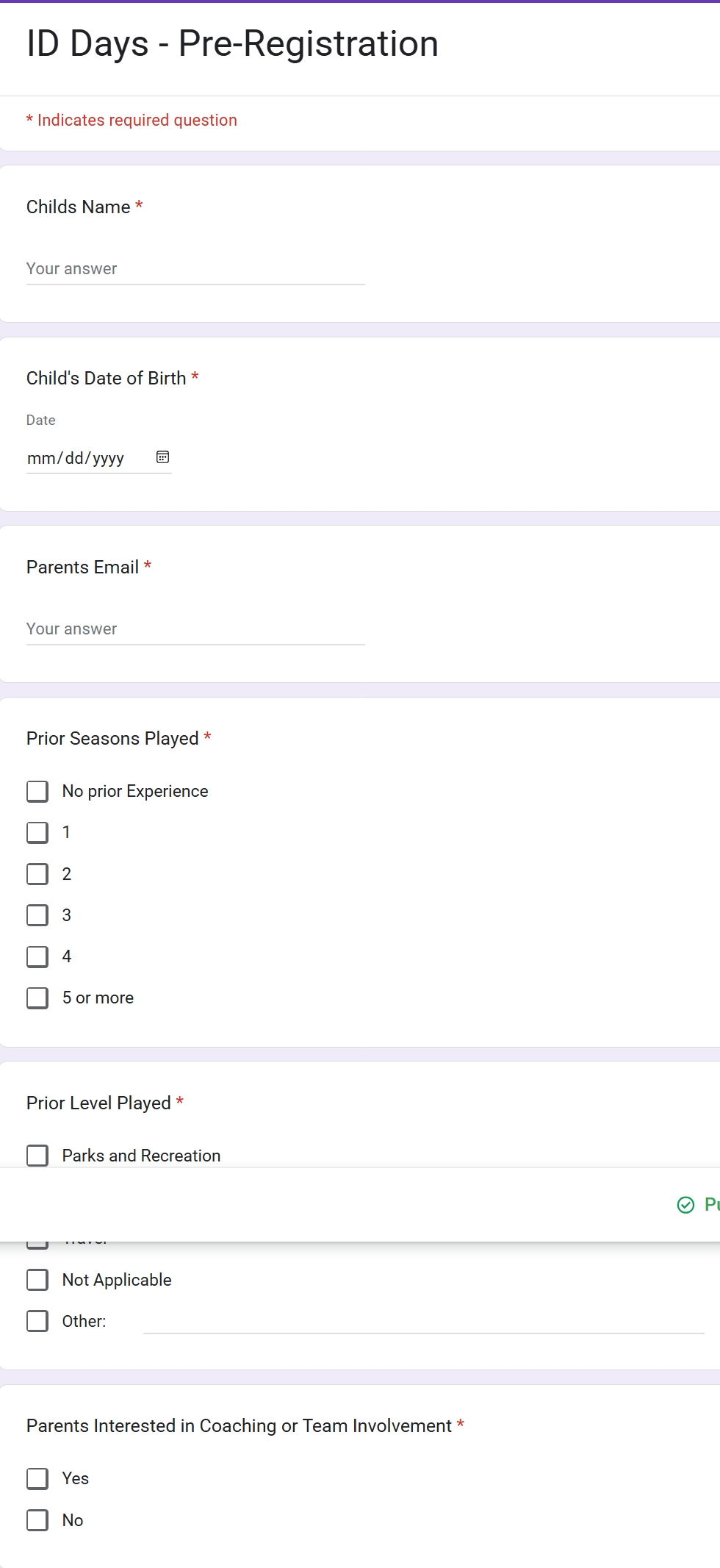Check the 3 seasons option

(x=37, y=915)
